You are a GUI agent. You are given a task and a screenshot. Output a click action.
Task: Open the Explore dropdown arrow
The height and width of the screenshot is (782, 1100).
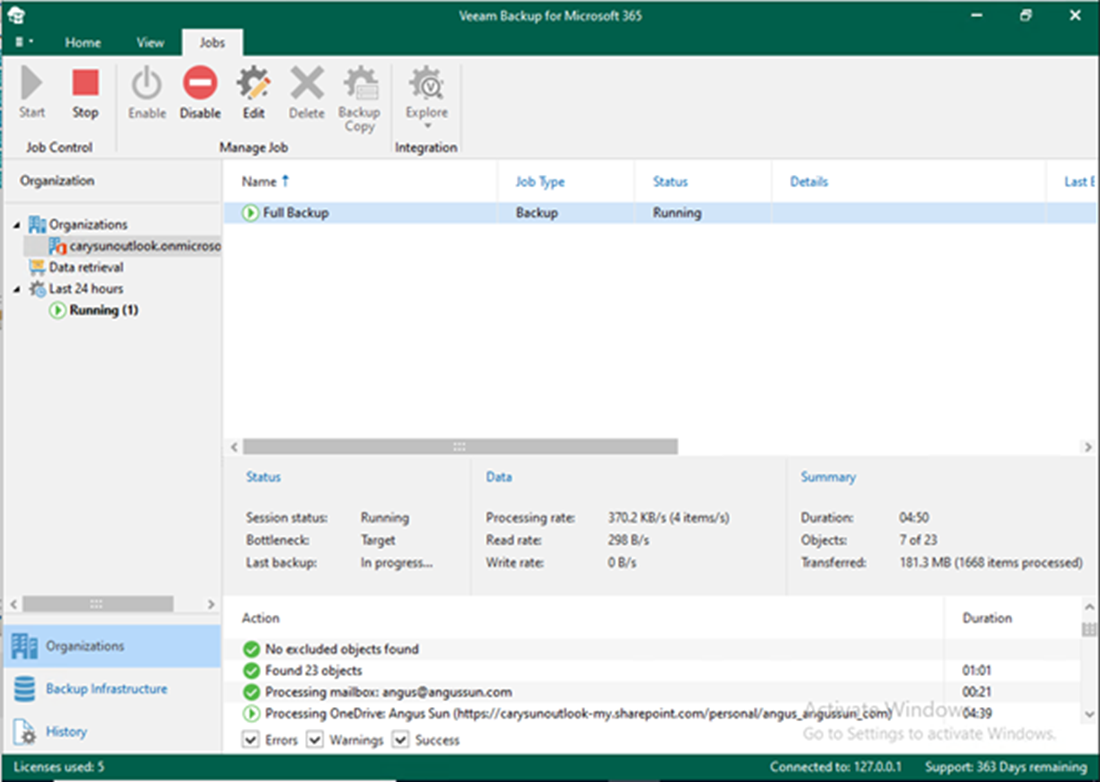427,126
